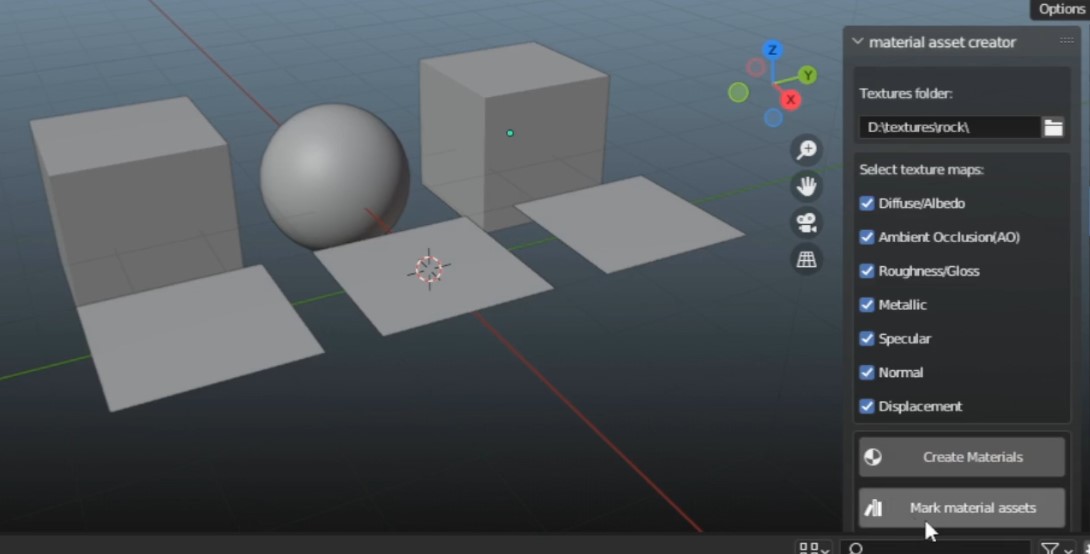Toggle the Roughness/Gloss checkbox
This screenshot has height=554, width=1090.
click(867, 271)
